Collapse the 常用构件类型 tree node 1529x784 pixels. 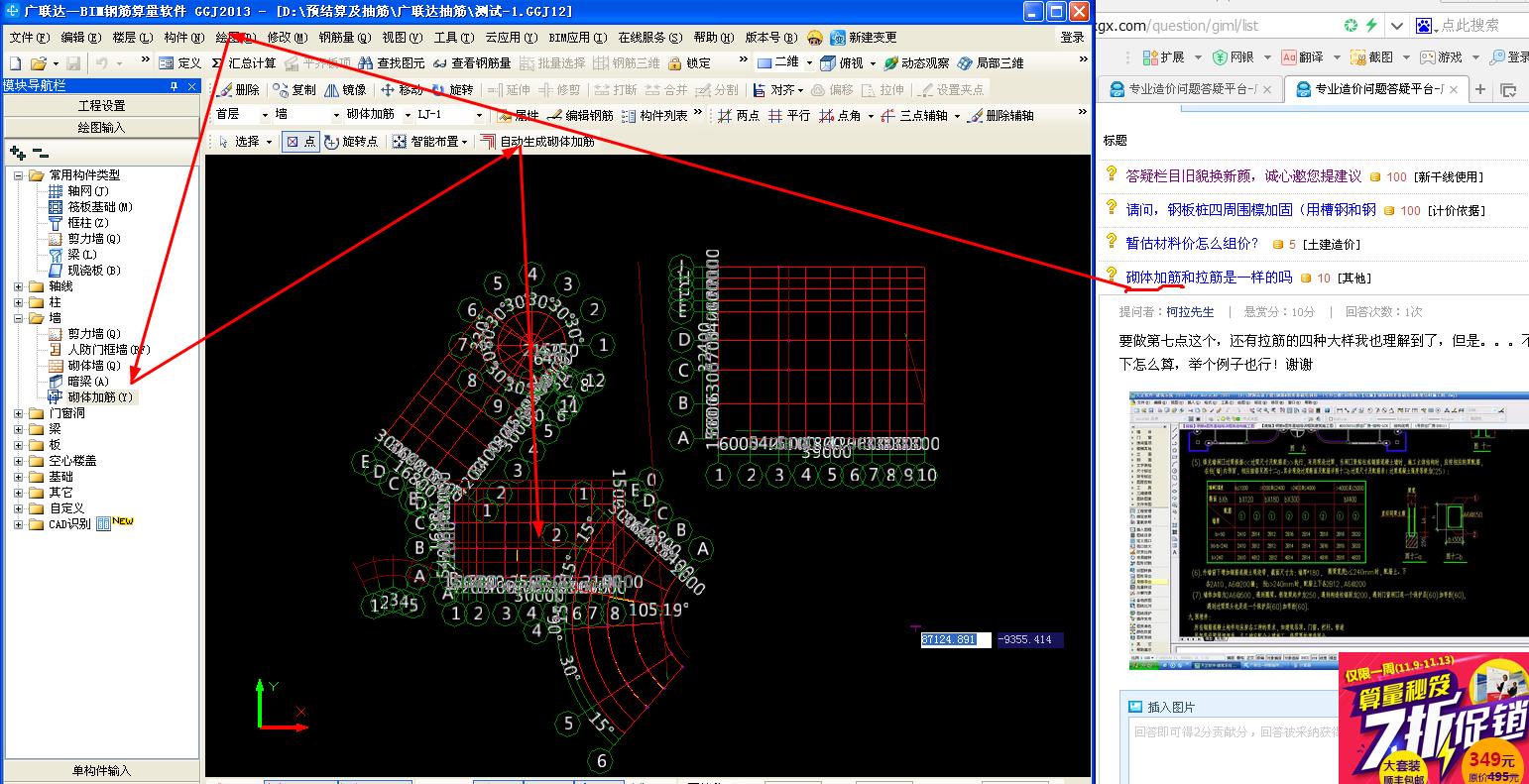[19, 175]
